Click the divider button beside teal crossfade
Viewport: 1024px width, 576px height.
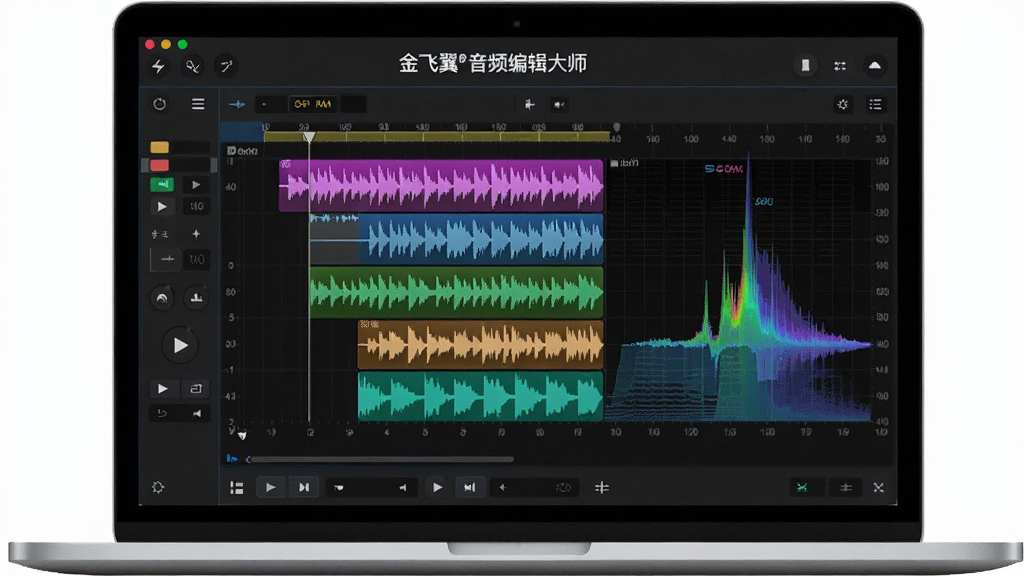pyautogui.click(x=846, y=488)
